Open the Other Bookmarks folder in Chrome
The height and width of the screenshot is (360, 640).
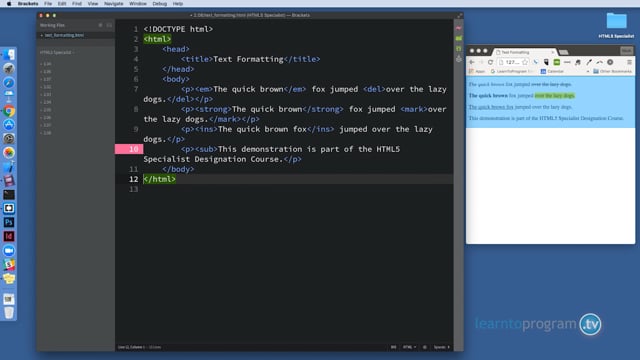(612, 71)
